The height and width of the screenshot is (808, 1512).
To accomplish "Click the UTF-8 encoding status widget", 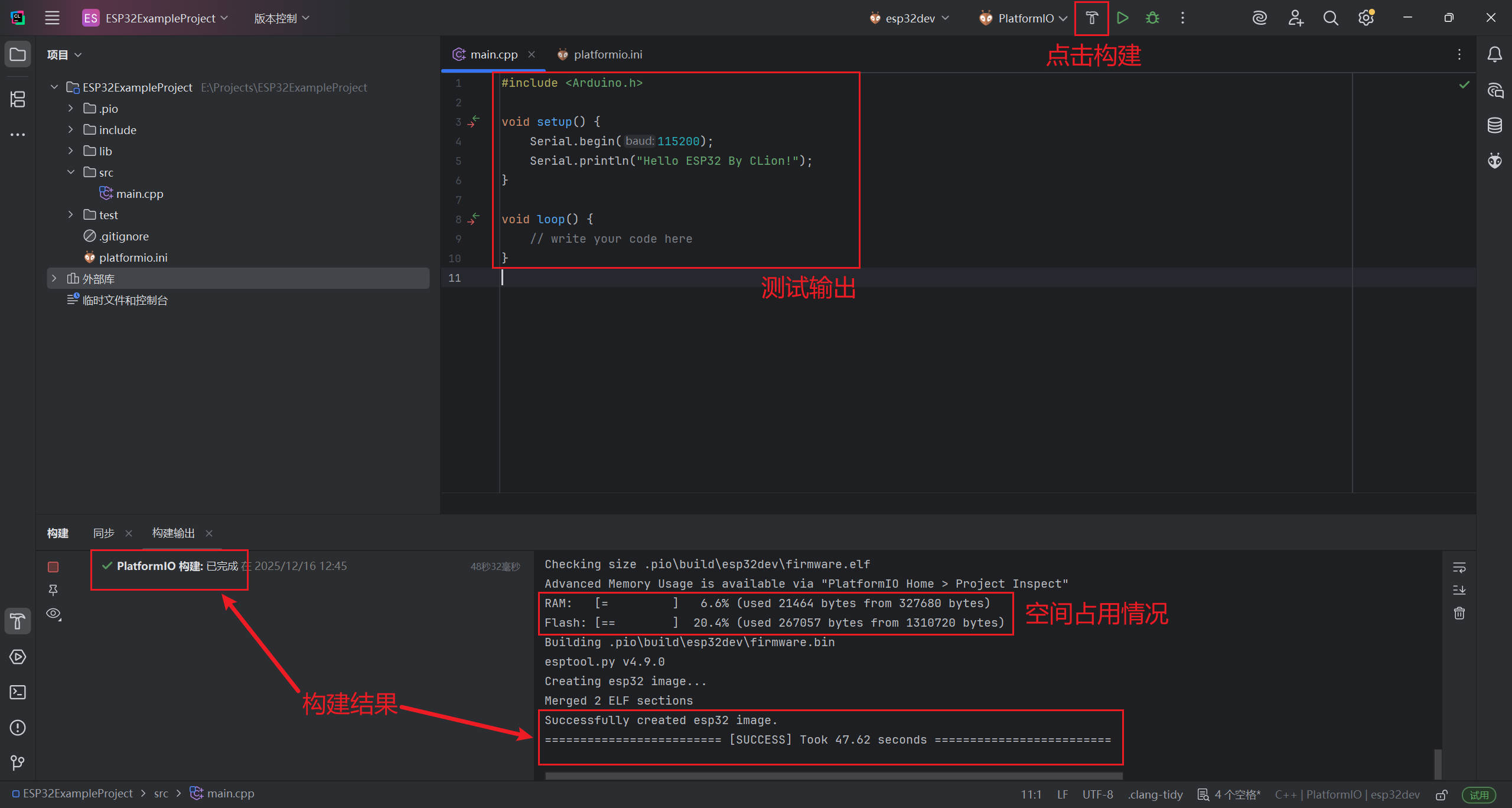I will 1097,794.
